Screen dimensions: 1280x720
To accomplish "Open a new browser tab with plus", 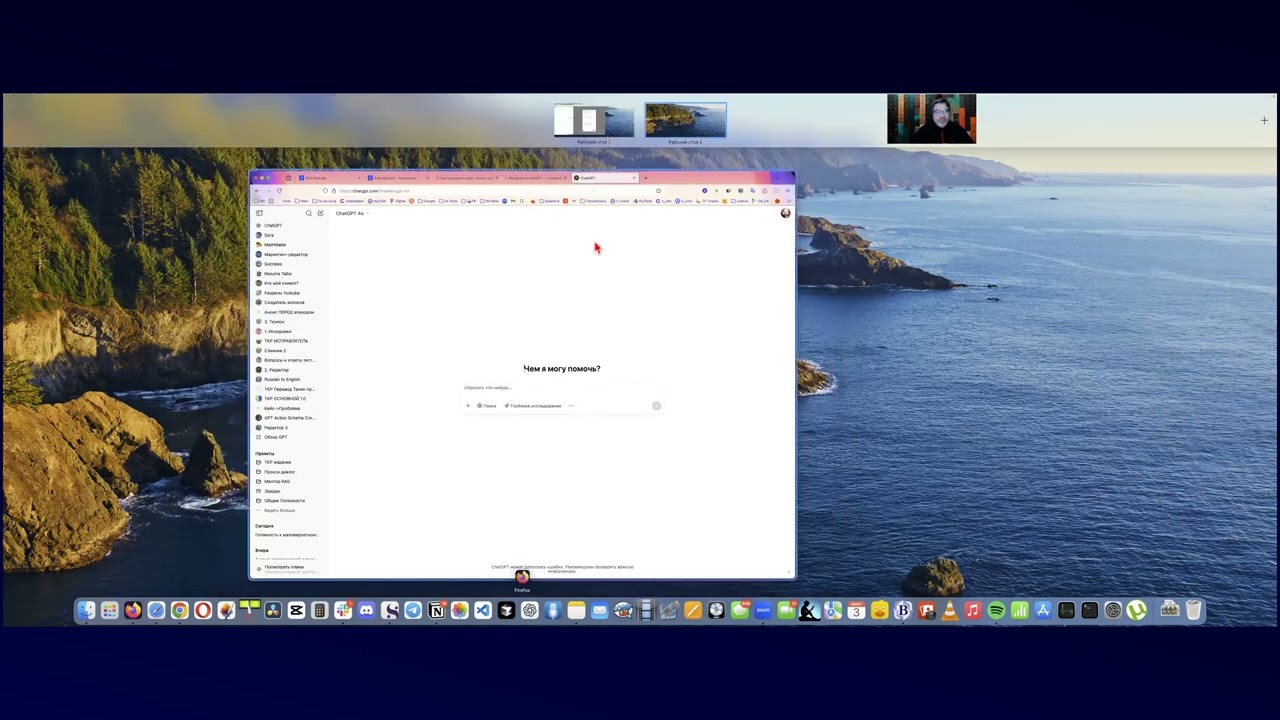I will 645,178.
